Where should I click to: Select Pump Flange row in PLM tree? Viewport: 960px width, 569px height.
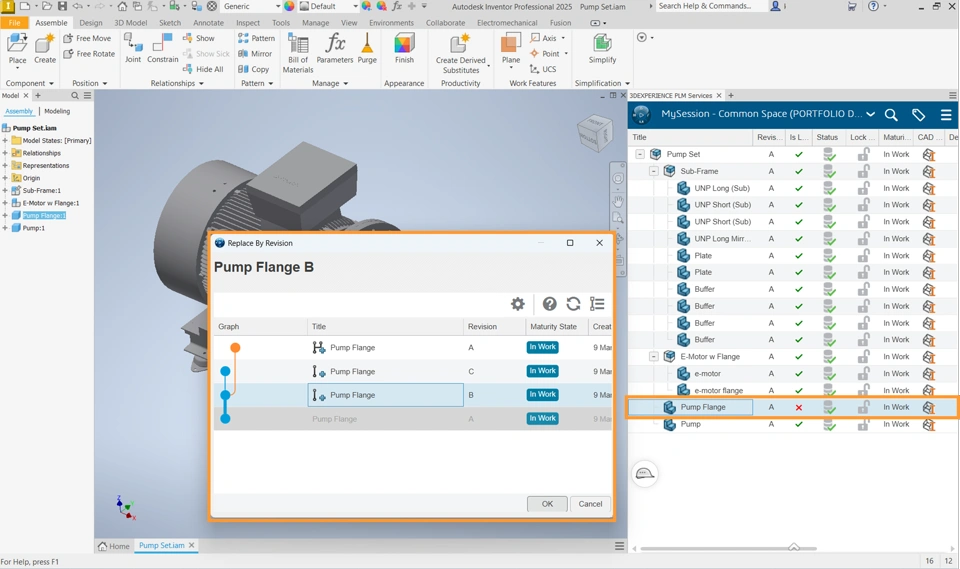point(792,407)
